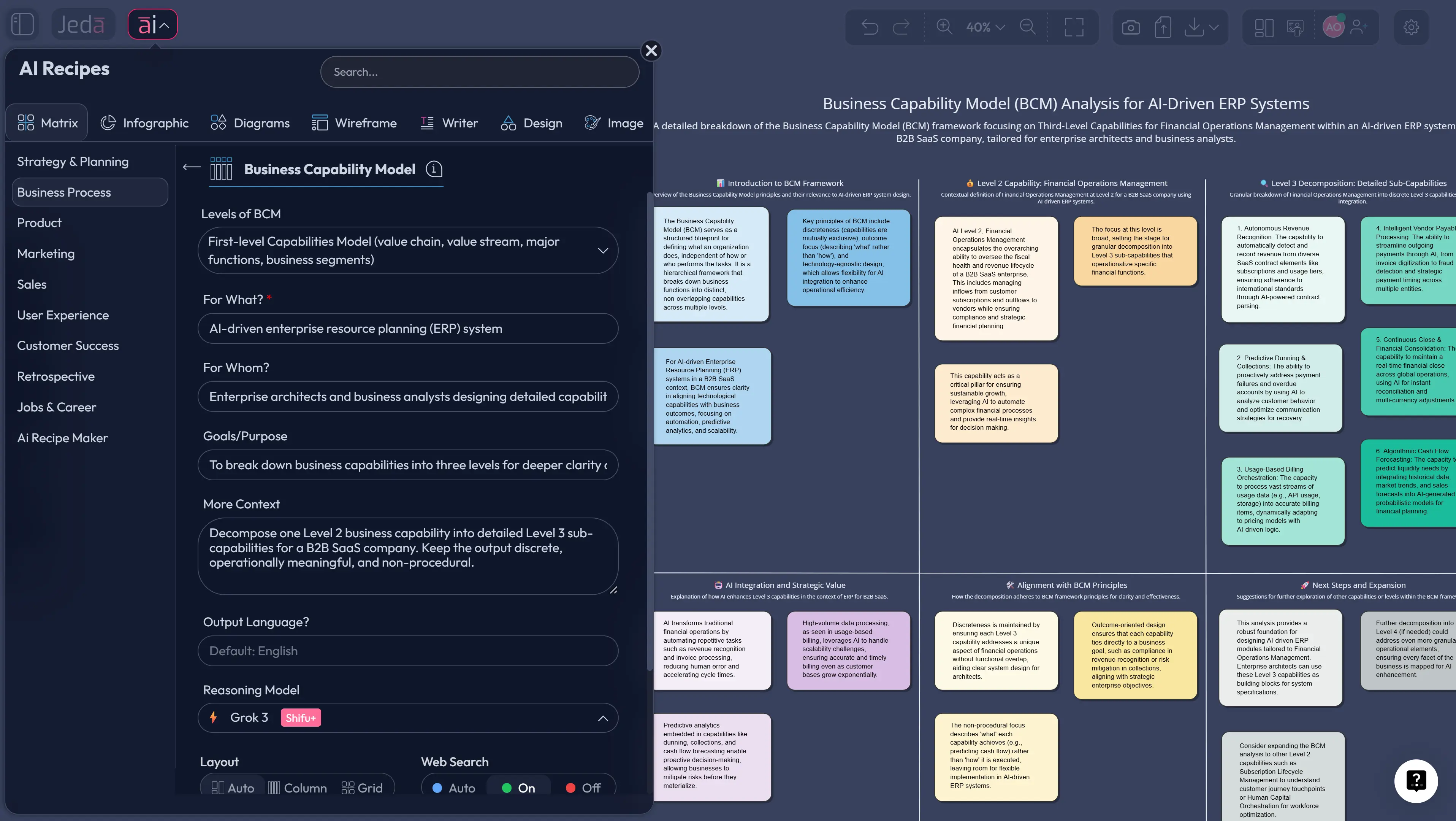Screen dimensions: 1456x821
Task: Click the file upload icon
Action: [1163, 27]
